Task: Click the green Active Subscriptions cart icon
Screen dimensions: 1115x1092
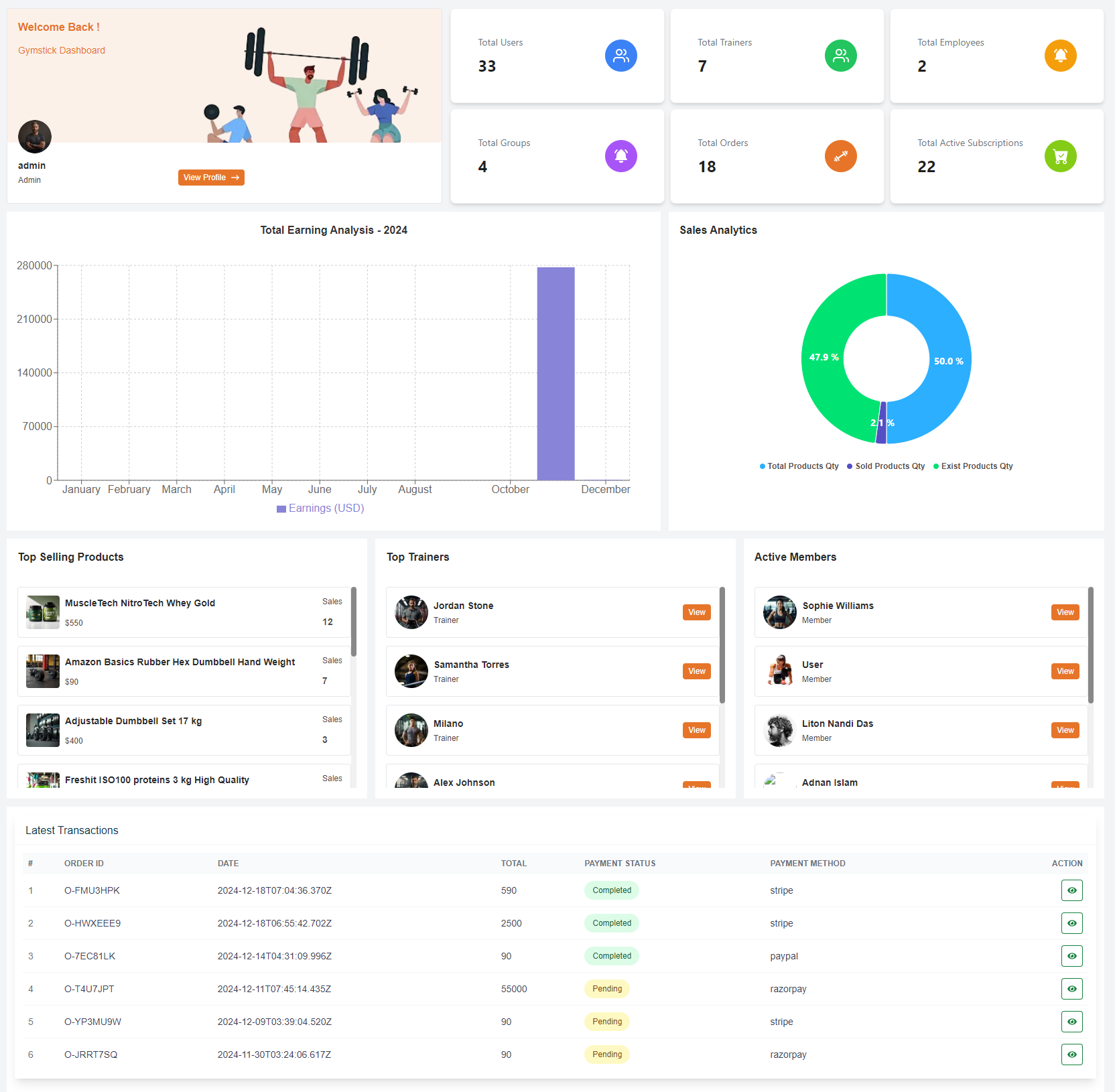Action: (x=1060, y=156)
